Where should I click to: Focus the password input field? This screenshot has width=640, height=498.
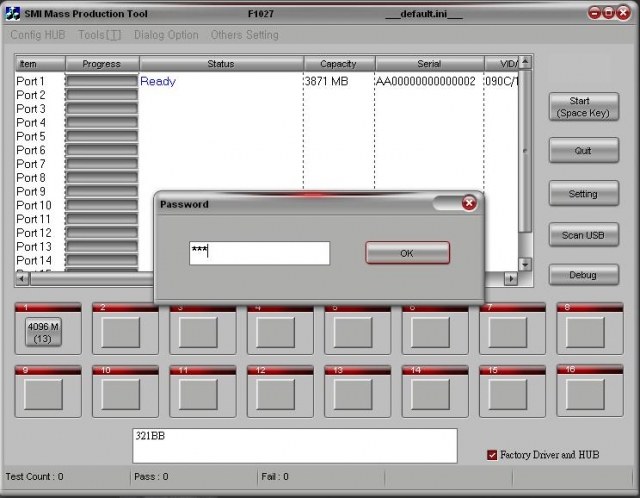(259, 253)
